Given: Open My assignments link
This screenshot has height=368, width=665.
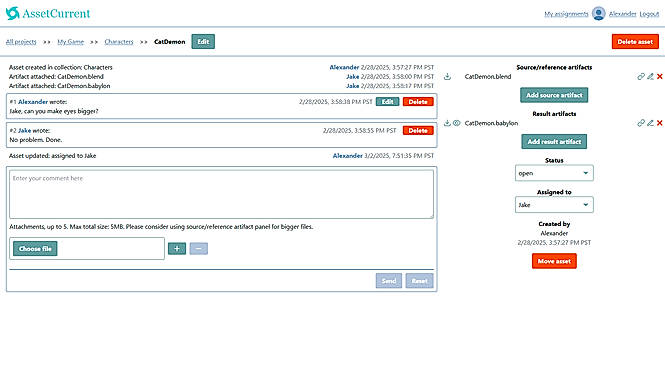Looking at the screenshot, I should coord(566,14).
